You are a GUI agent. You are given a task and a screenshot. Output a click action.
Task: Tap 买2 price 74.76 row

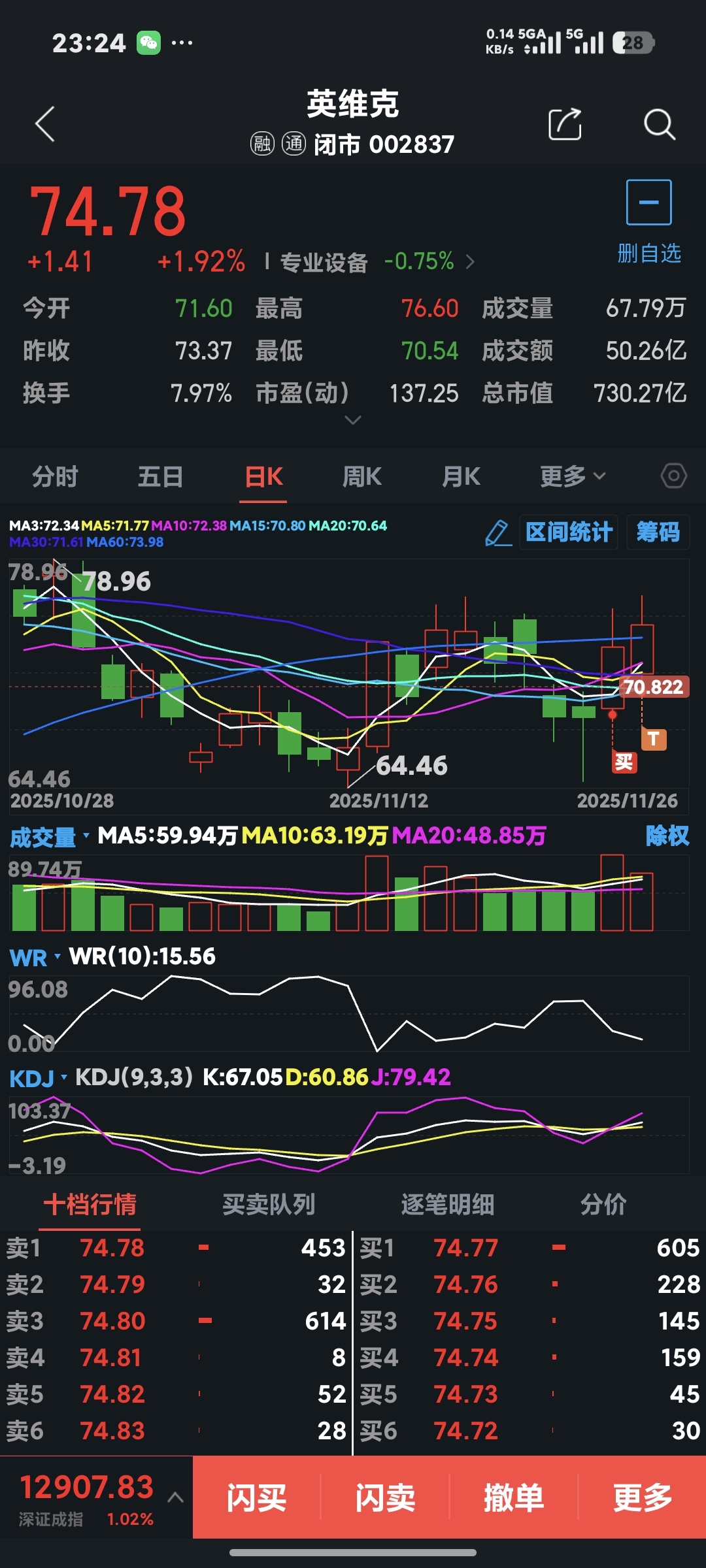pyautogui.click(x=530, y=1284)
